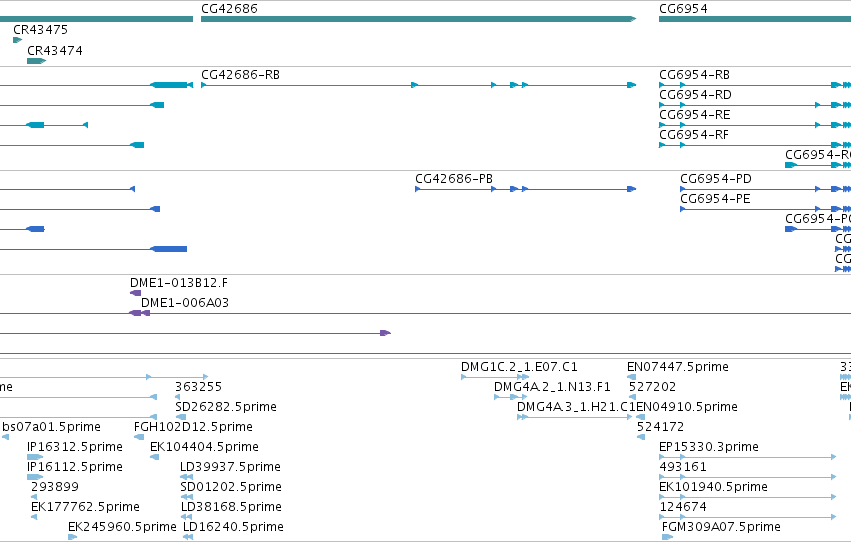The image size is (851, 542).
Task: Select EST IP16112.5prime
Action: click(x=75, y=467)
